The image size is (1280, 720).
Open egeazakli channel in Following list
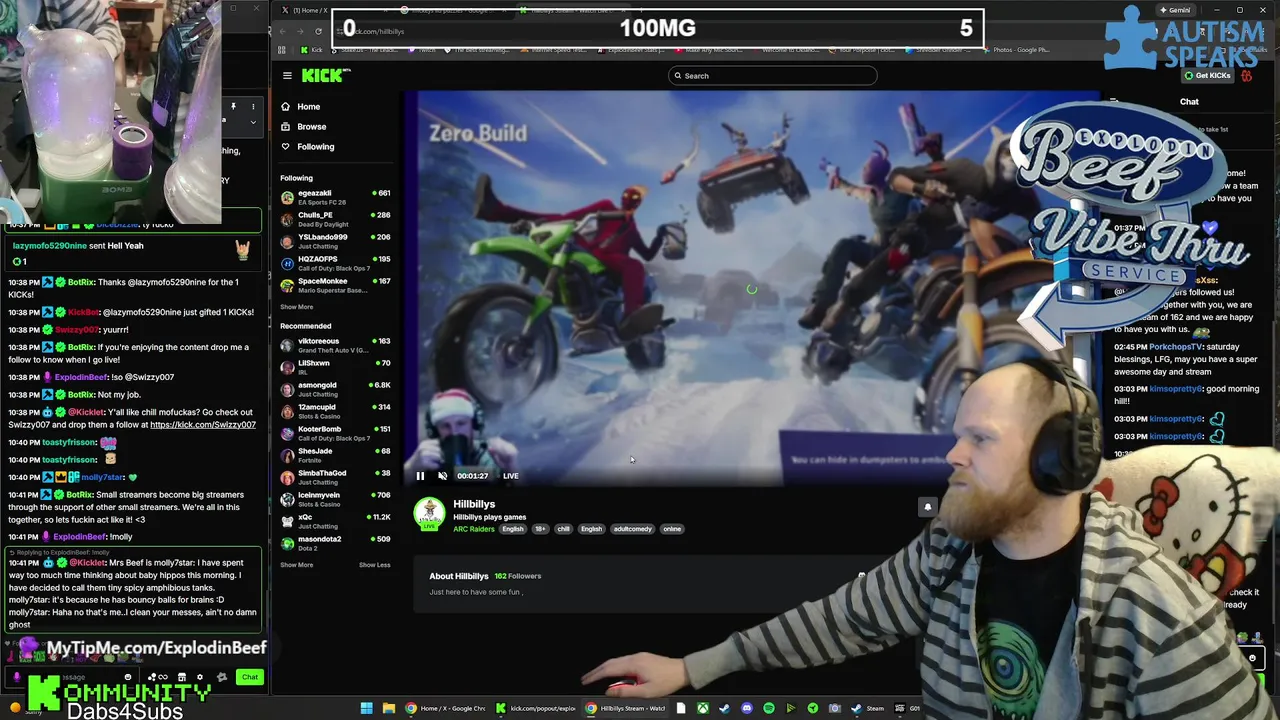click(335, 197)
